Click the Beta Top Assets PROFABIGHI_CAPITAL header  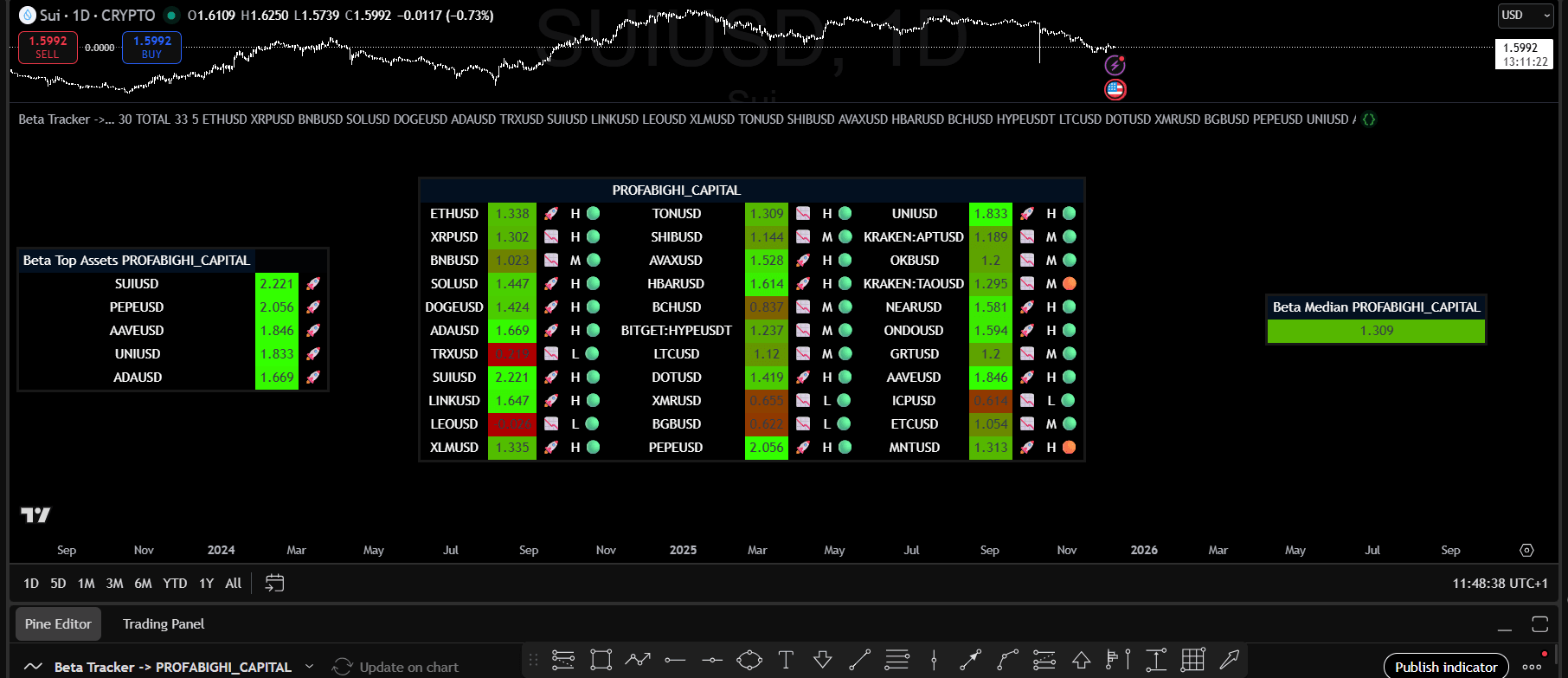137,261
